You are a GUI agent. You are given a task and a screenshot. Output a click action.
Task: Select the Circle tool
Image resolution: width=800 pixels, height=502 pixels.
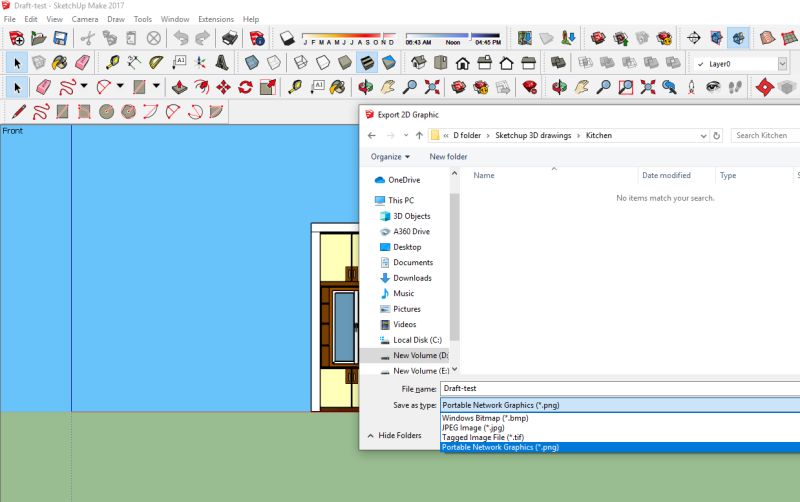click(x=106, y=112)
